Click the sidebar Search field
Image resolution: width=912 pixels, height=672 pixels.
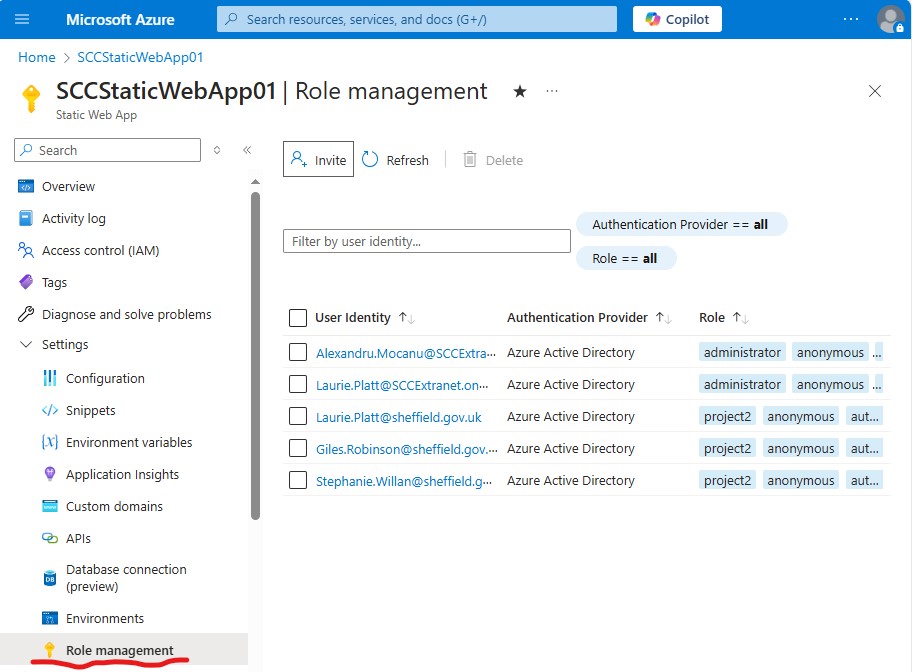point(108,150)
